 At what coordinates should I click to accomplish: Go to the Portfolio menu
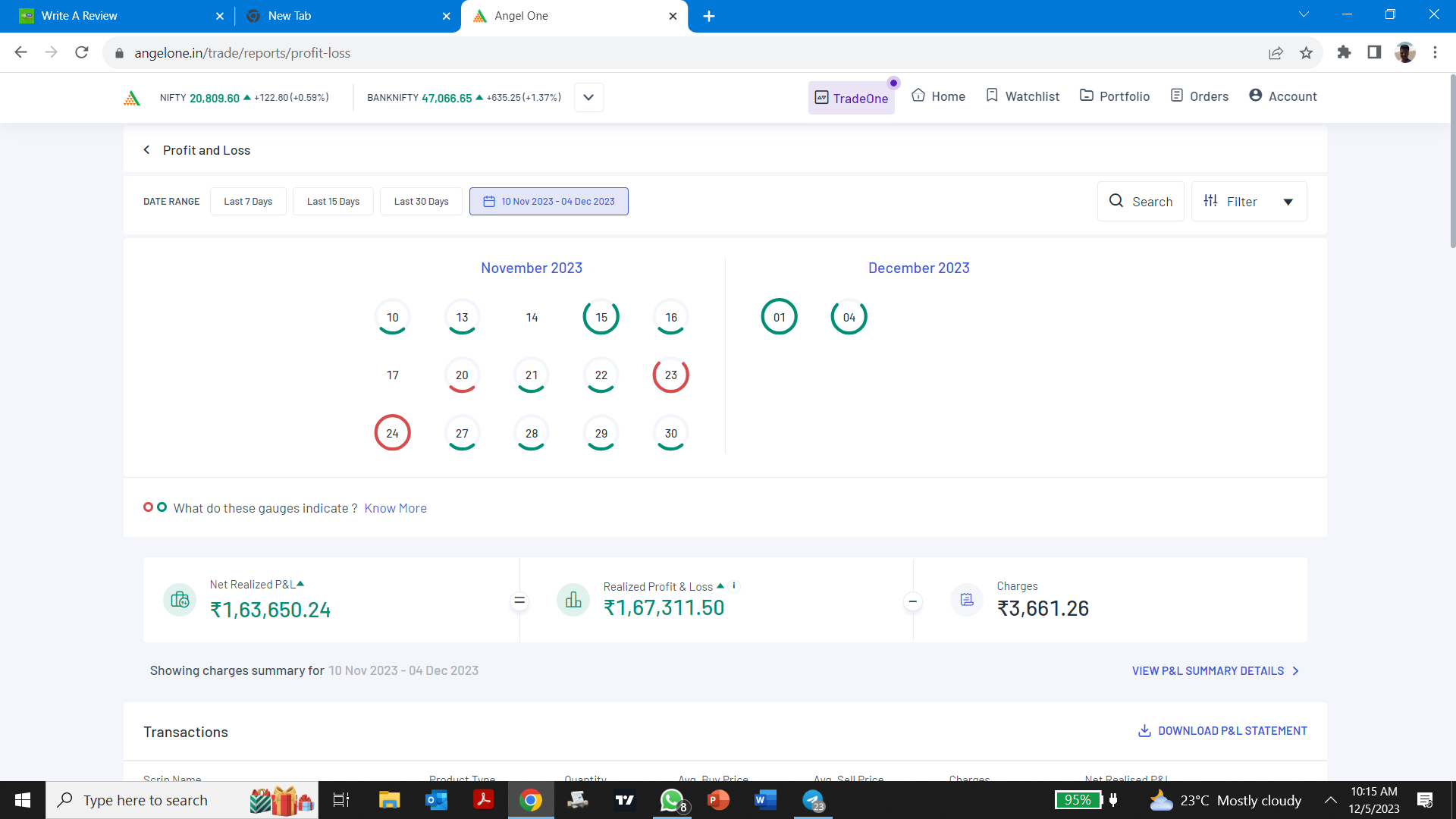pos(1115,96)
